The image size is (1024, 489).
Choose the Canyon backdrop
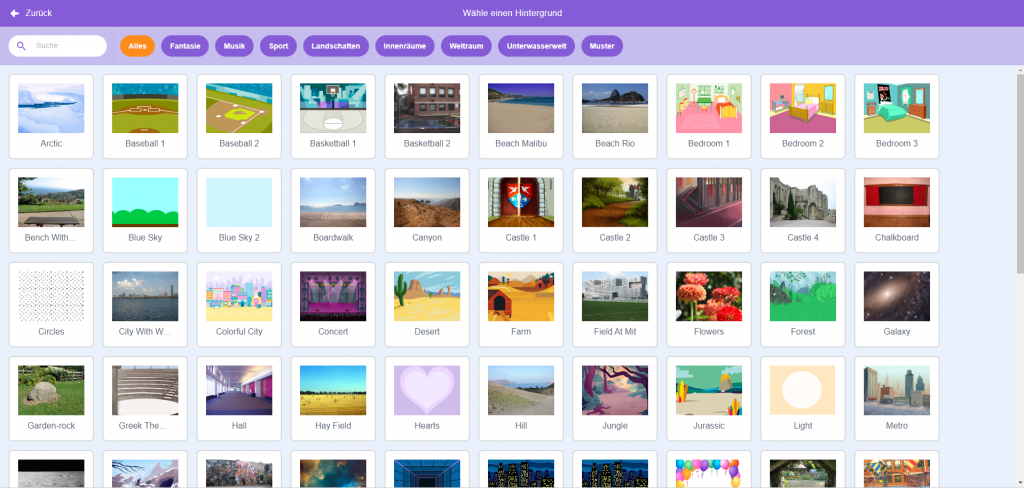pos(427,210)
